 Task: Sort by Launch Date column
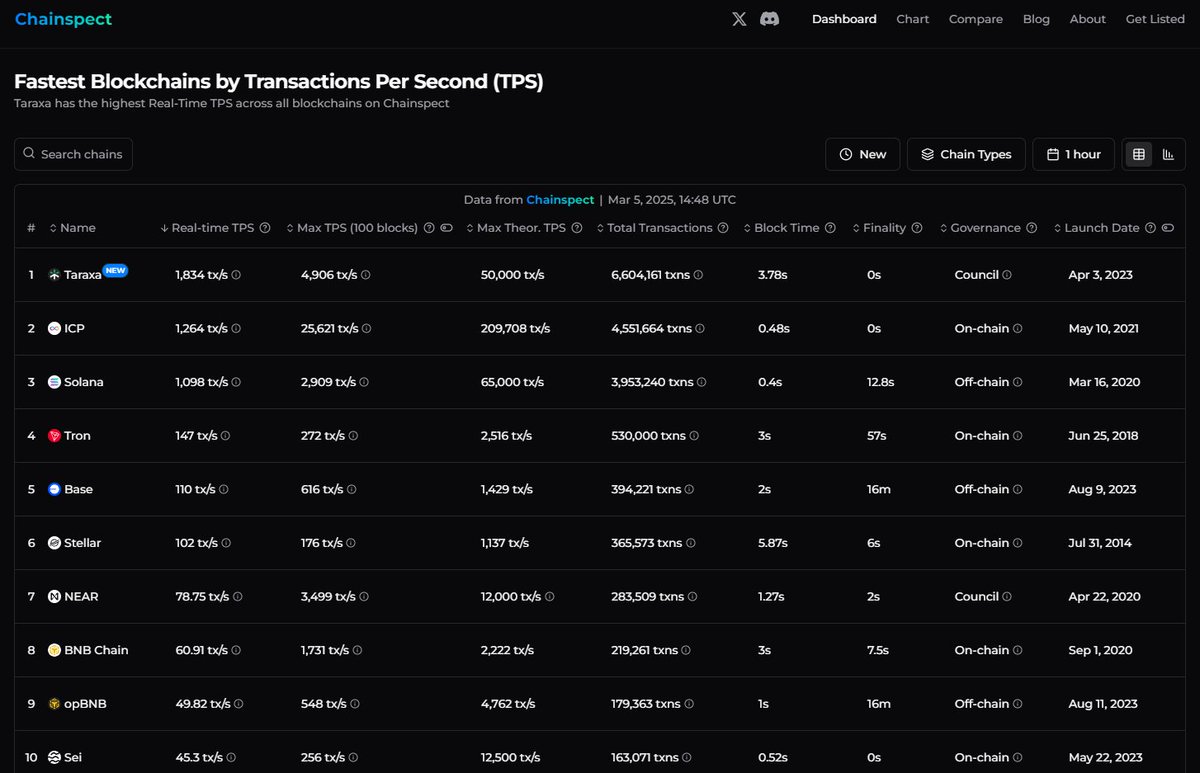tap(1096, 228)
